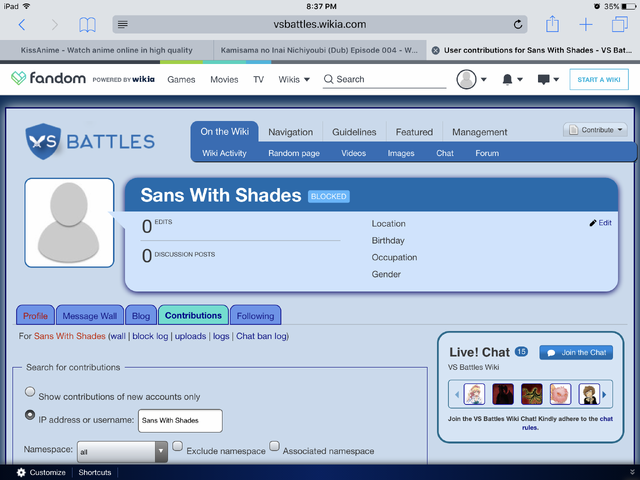
Task: Open the messages speech bubble icon
Action: coord(543,79)
